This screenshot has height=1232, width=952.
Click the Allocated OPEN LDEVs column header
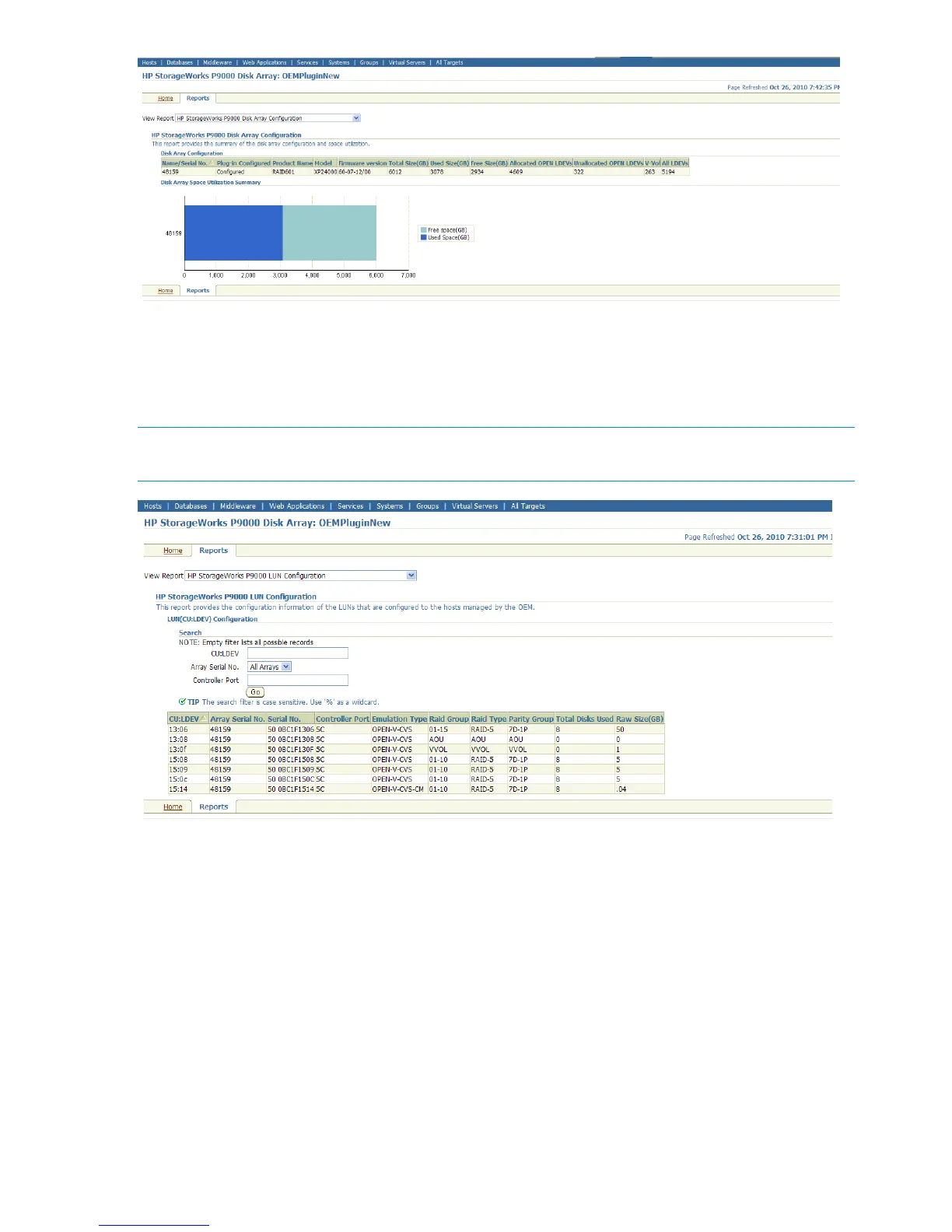pyautogui.click(x=541, y=163)
